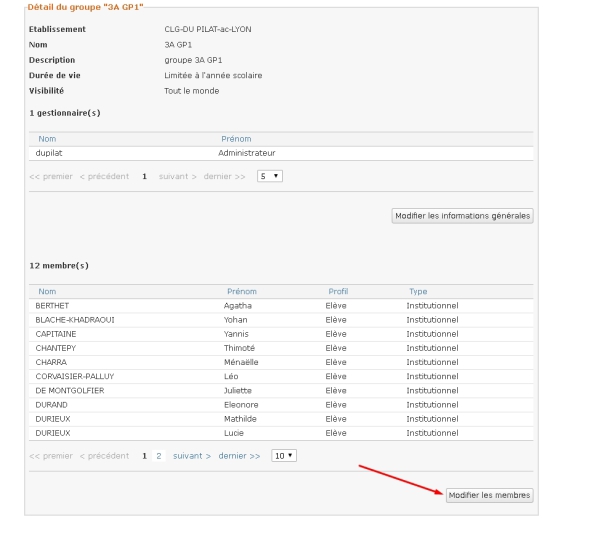Screen dimensions: 611x533
Task: Click the Détail du groupe "3A GP1" title
Action: pos(85,7)
